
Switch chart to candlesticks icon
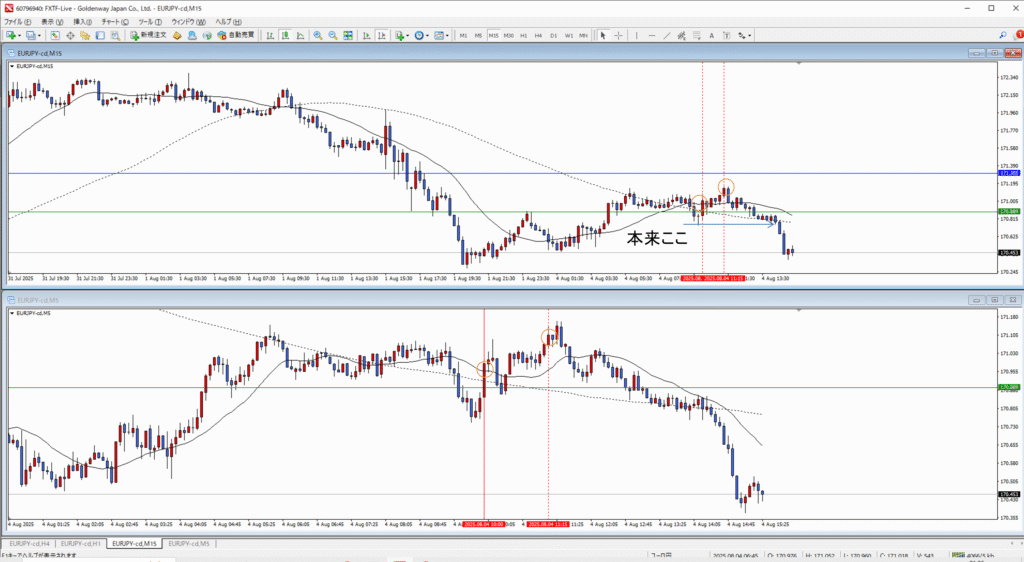tap(286, 35)
